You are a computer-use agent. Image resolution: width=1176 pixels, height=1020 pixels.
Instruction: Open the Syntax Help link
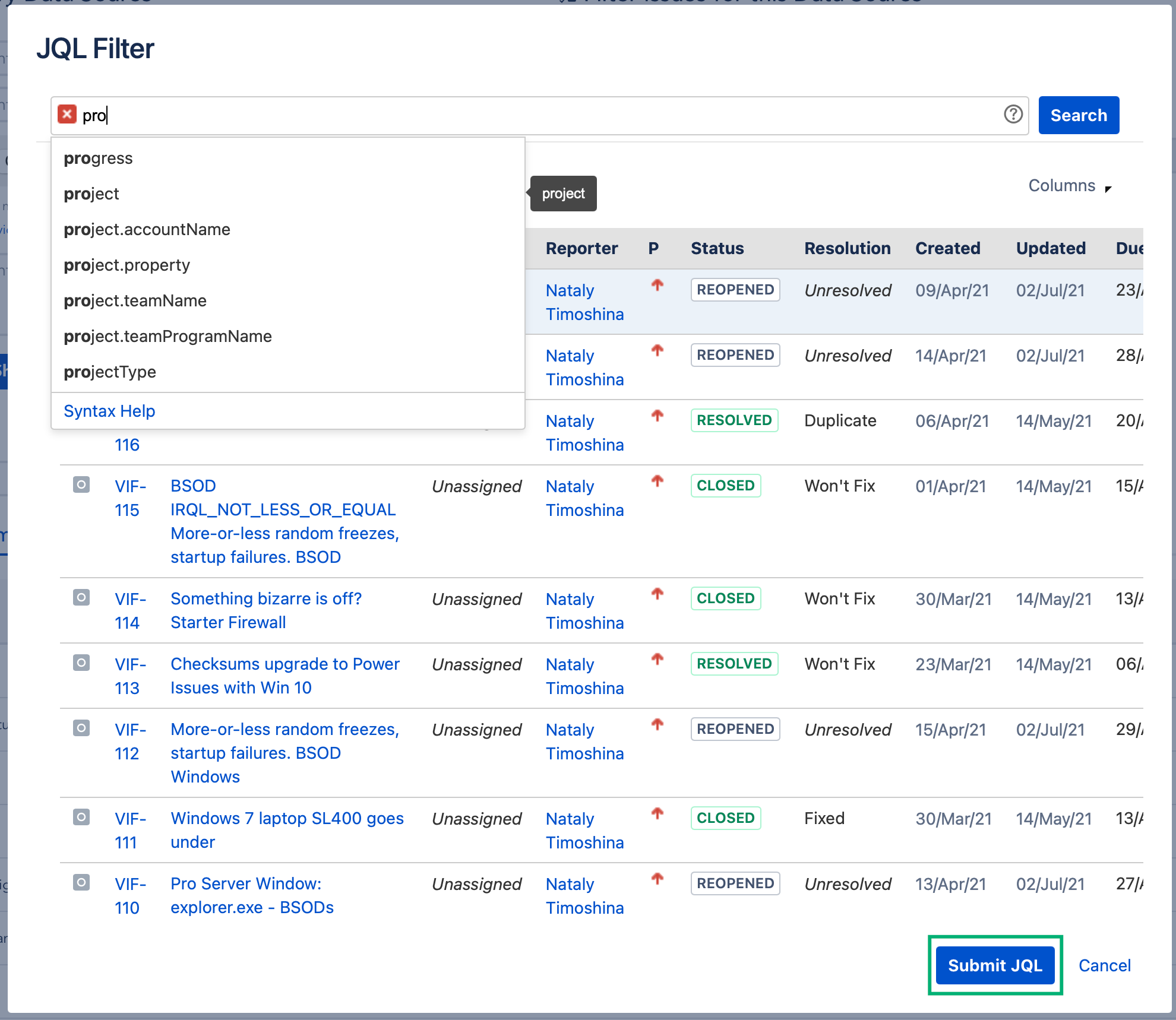tap(109, 411)
